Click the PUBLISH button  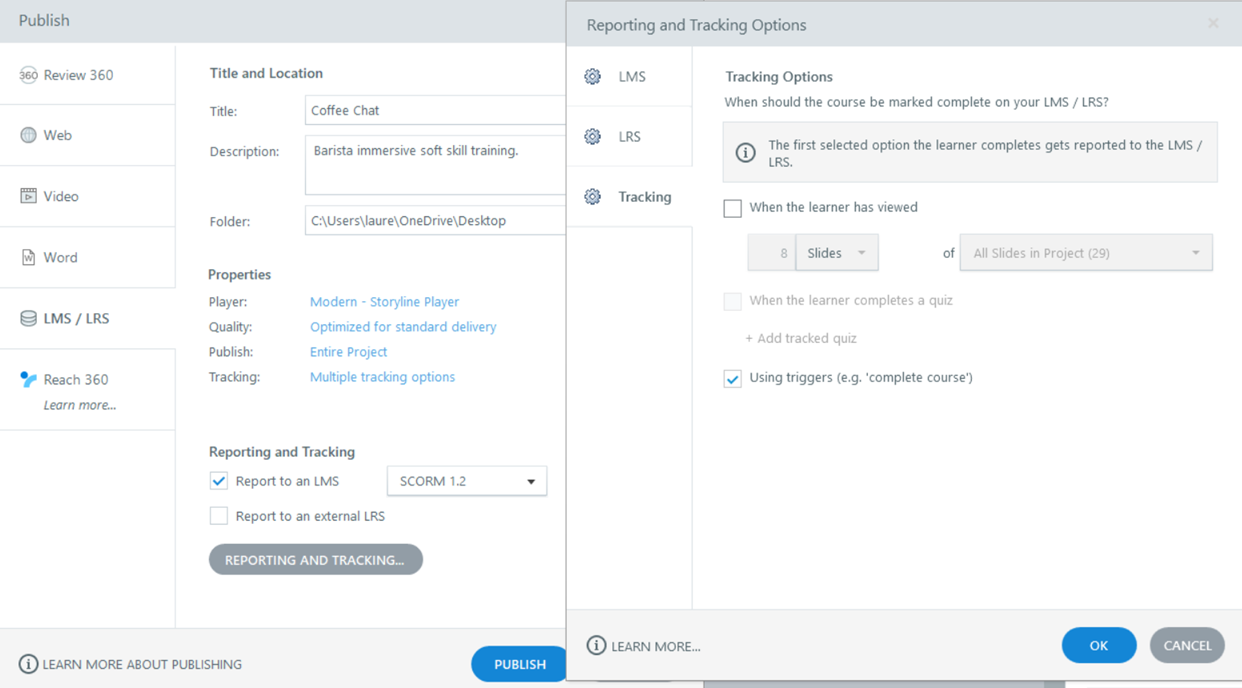519,664
